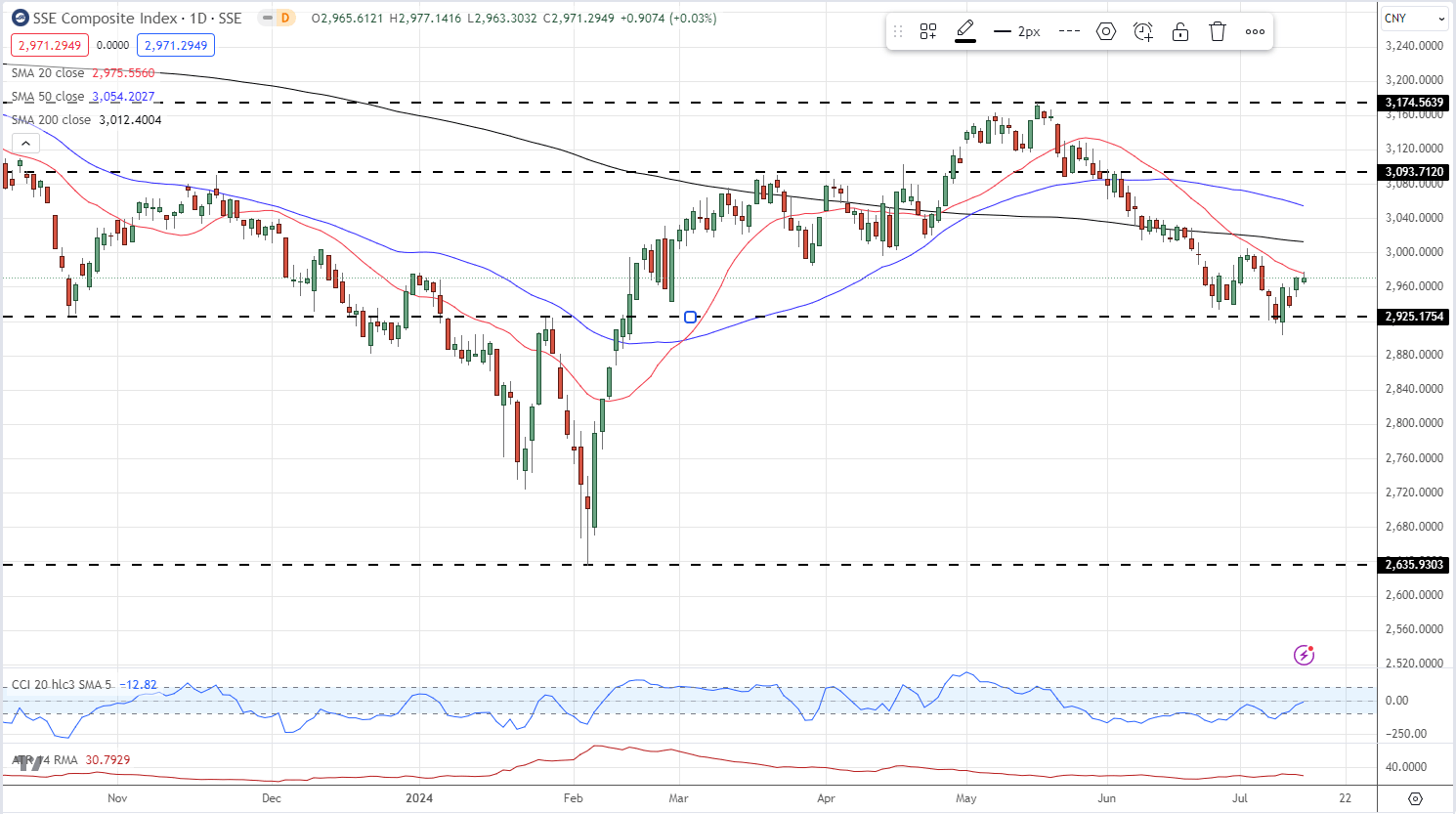Click the Feb label on the time axis
Image resolution: width=1456 pixels, height=814 pixels.
(574, 798)
